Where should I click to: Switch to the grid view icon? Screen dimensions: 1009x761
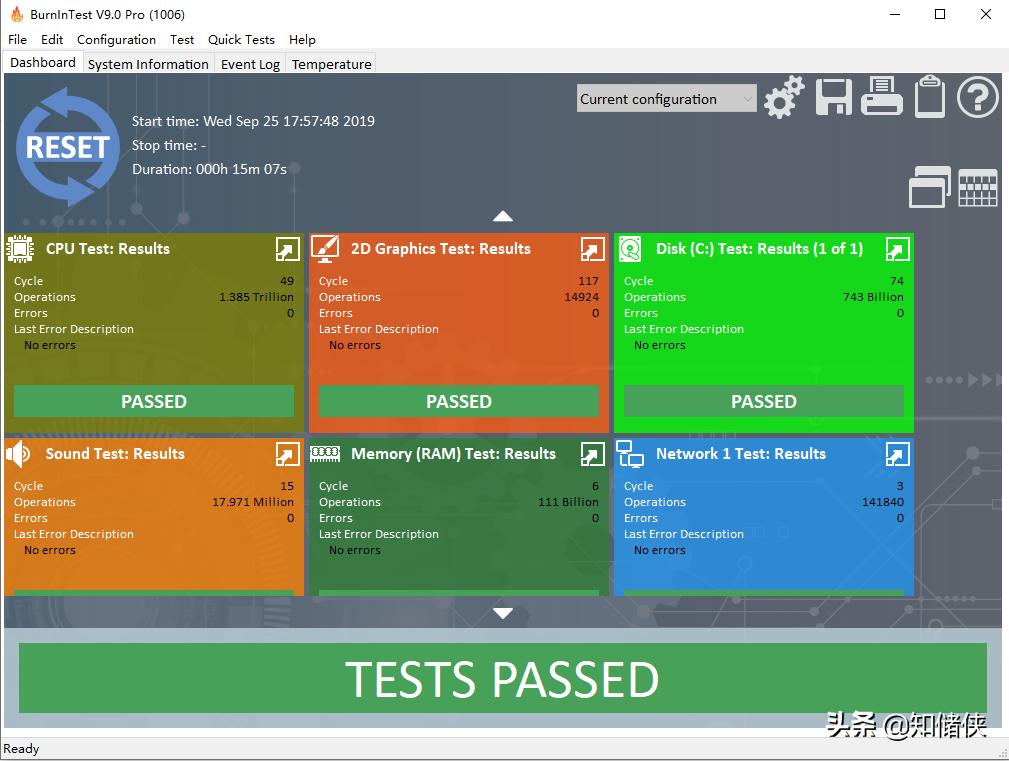[x=978, y=187]
